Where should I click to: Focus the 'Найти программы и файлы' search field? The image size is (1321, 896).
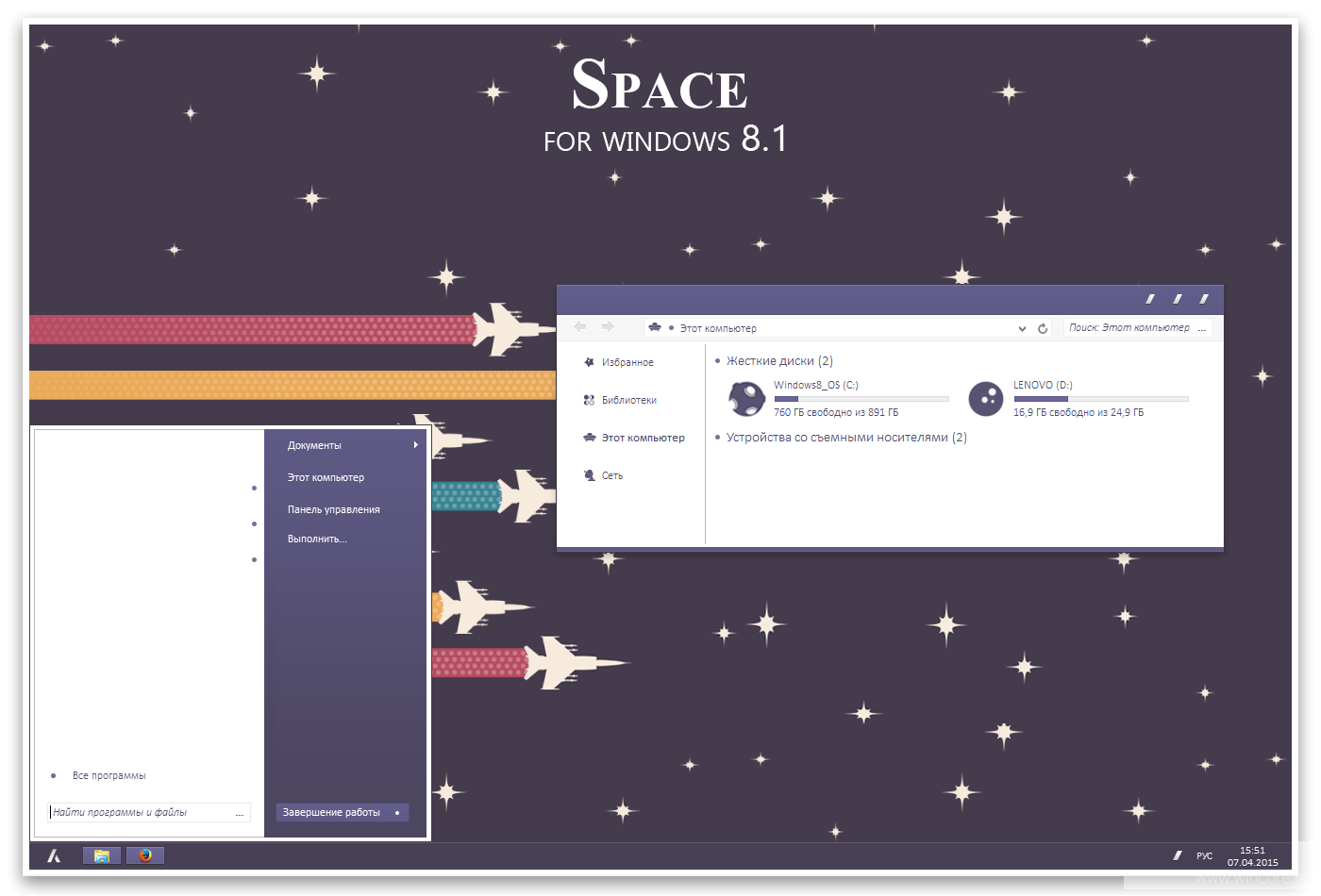click(149, 812)
